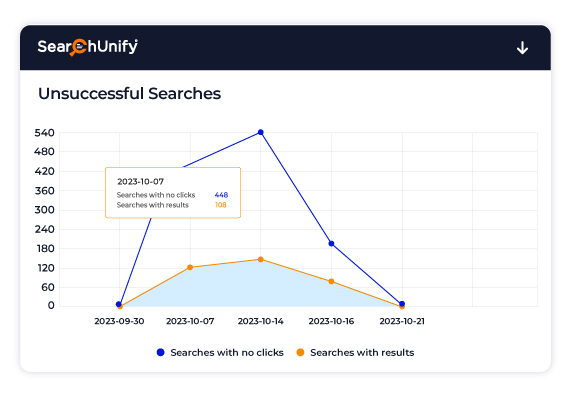
Task: Click the blue data point at 2023-09-30
Action: pyautogui.click(x=119, y=304)
